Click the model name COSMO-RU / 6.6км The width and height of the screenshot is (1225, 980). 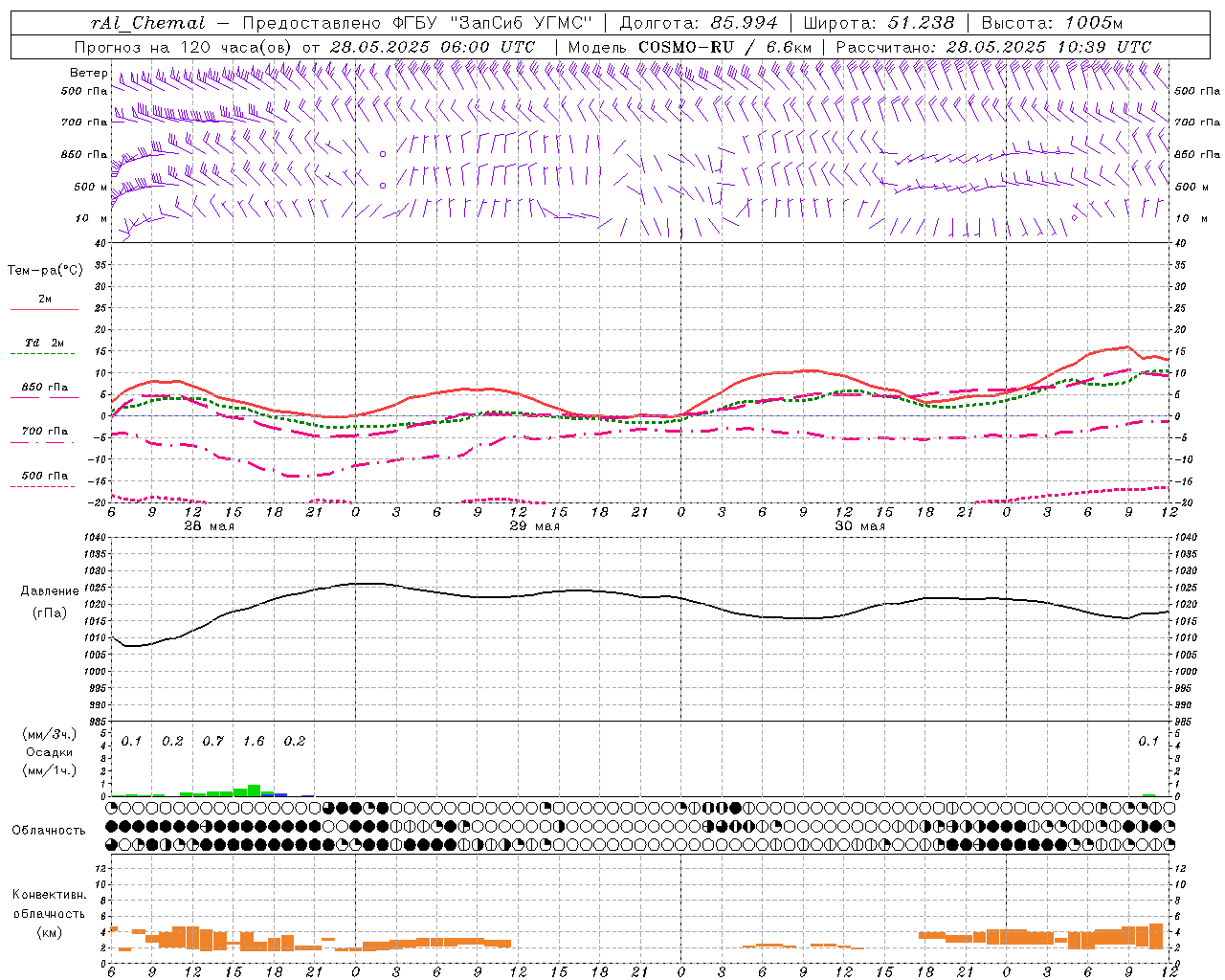[724, 47]
